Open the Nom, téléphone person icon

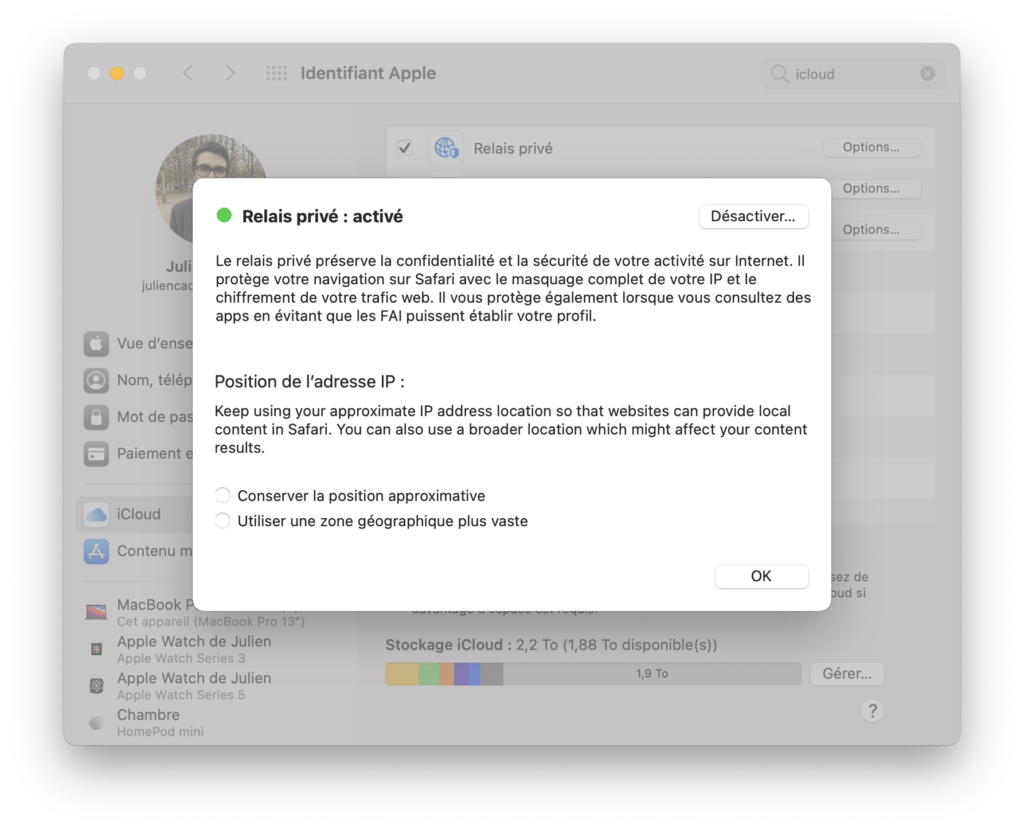pos(96,380)
